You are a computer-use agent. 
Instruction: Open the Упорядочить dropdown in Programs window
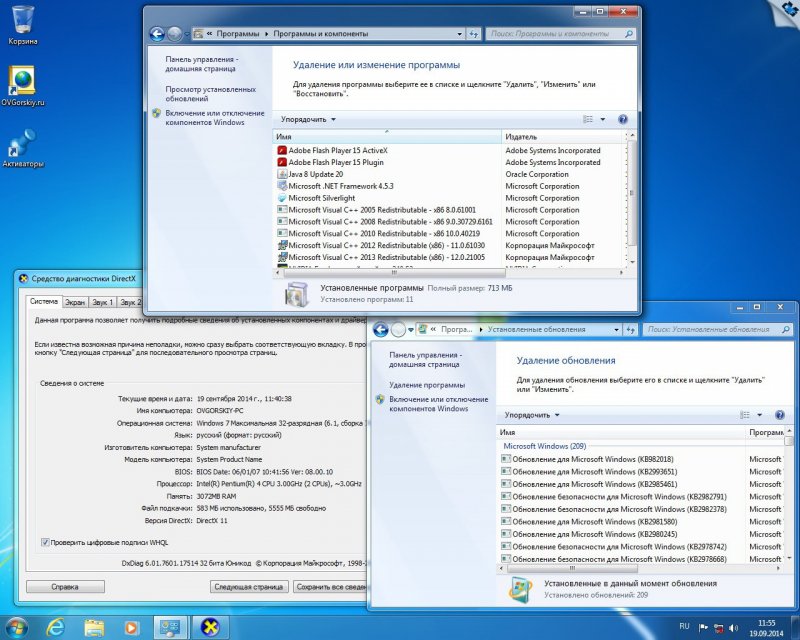tap(308, 119)
